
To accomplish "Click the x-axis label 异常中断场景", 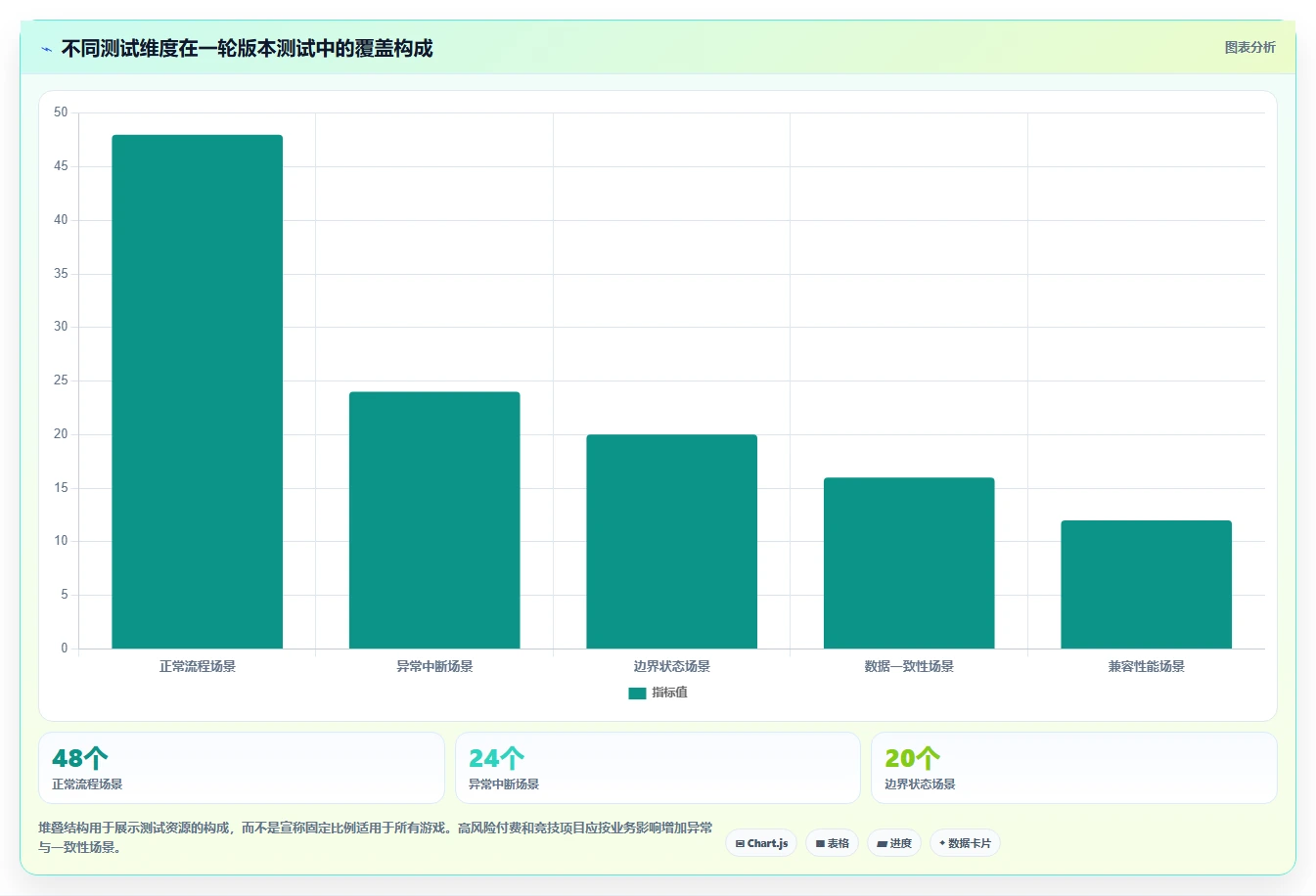I will [x=434, y=666].
